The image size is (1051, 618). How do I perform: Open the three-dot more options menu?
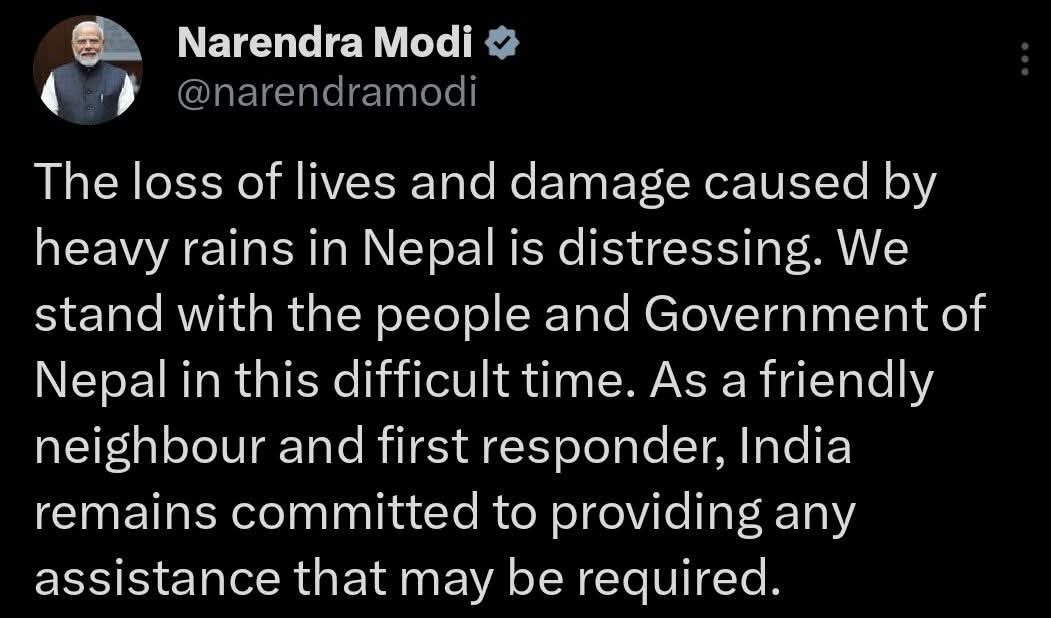click(1024, 63)
